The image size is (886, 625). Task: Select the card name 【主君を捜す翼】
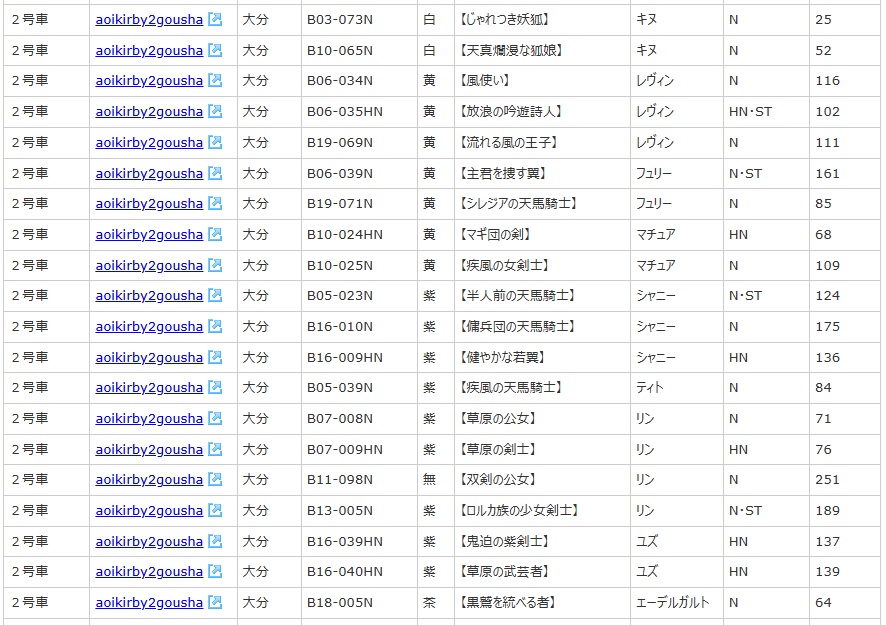[x=504, y=173]
